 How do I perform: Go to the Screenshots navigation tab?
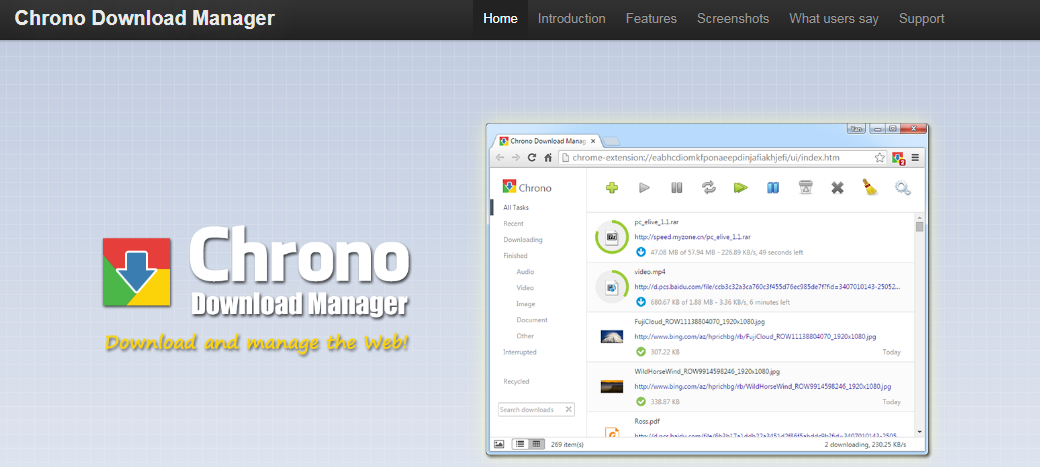(733, 19)
